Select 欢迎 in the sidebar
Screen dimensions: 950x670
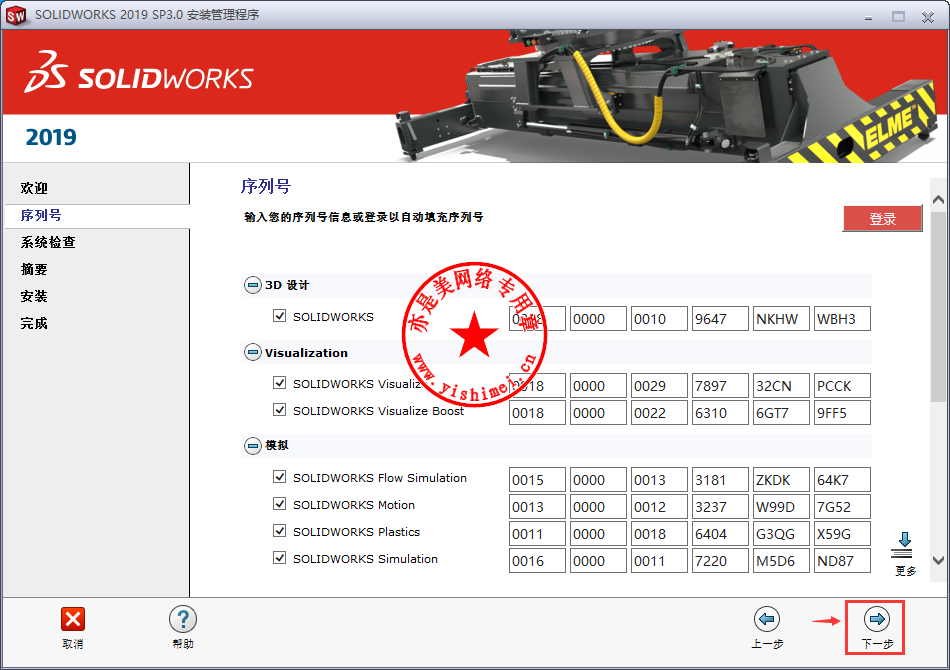pyautogui.click(x=35, y=188)
